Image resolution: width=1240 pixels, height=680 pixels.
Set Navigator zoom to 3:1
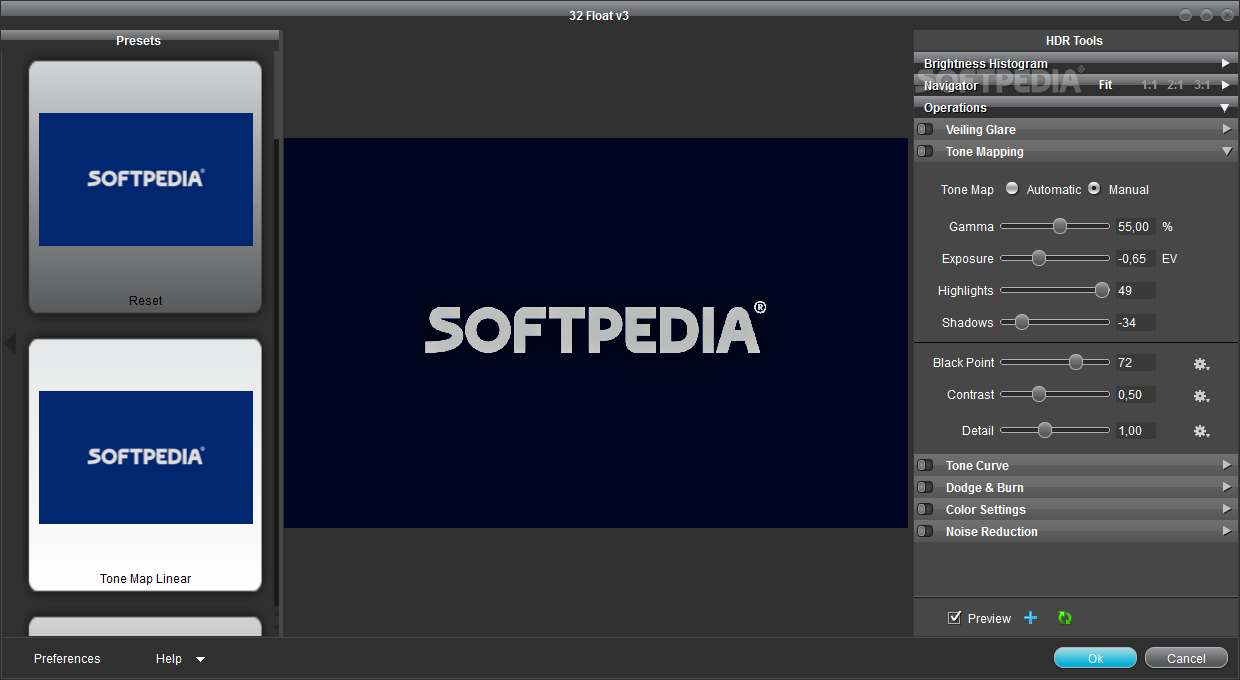[x=1201, y=85]
